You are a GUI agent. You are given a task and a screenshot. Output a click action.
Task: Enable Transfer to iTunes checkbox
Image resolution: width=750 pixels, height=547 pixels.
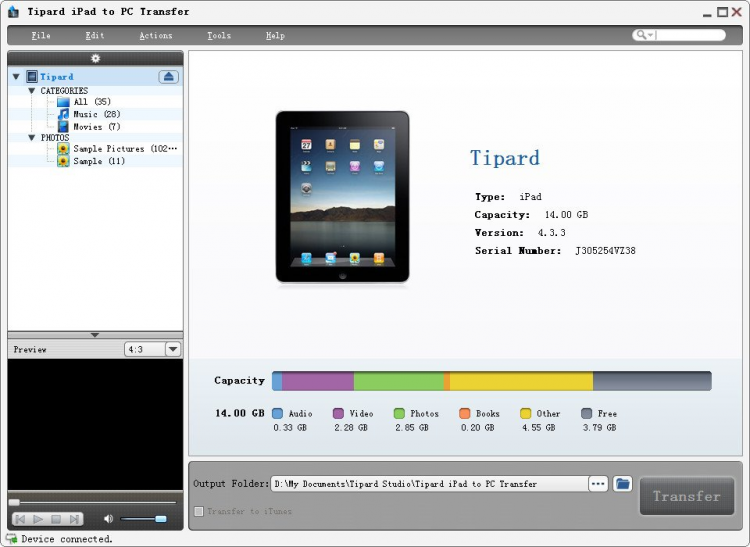pos(199,511)
